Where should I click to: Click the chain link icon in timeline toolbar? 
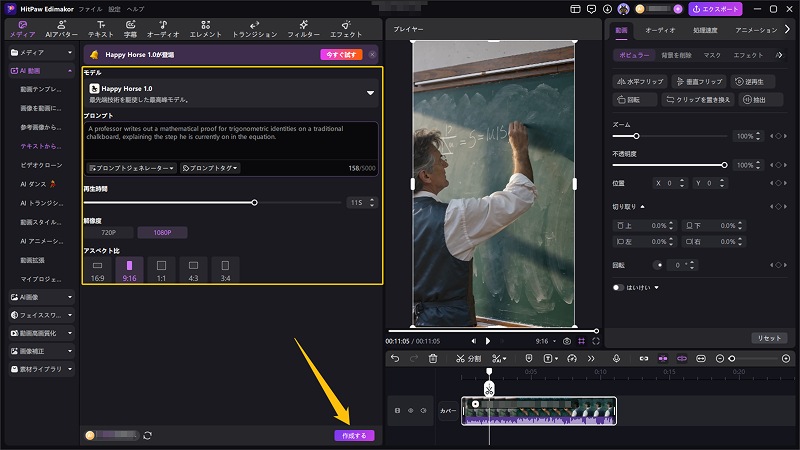(x=644, y=359)
